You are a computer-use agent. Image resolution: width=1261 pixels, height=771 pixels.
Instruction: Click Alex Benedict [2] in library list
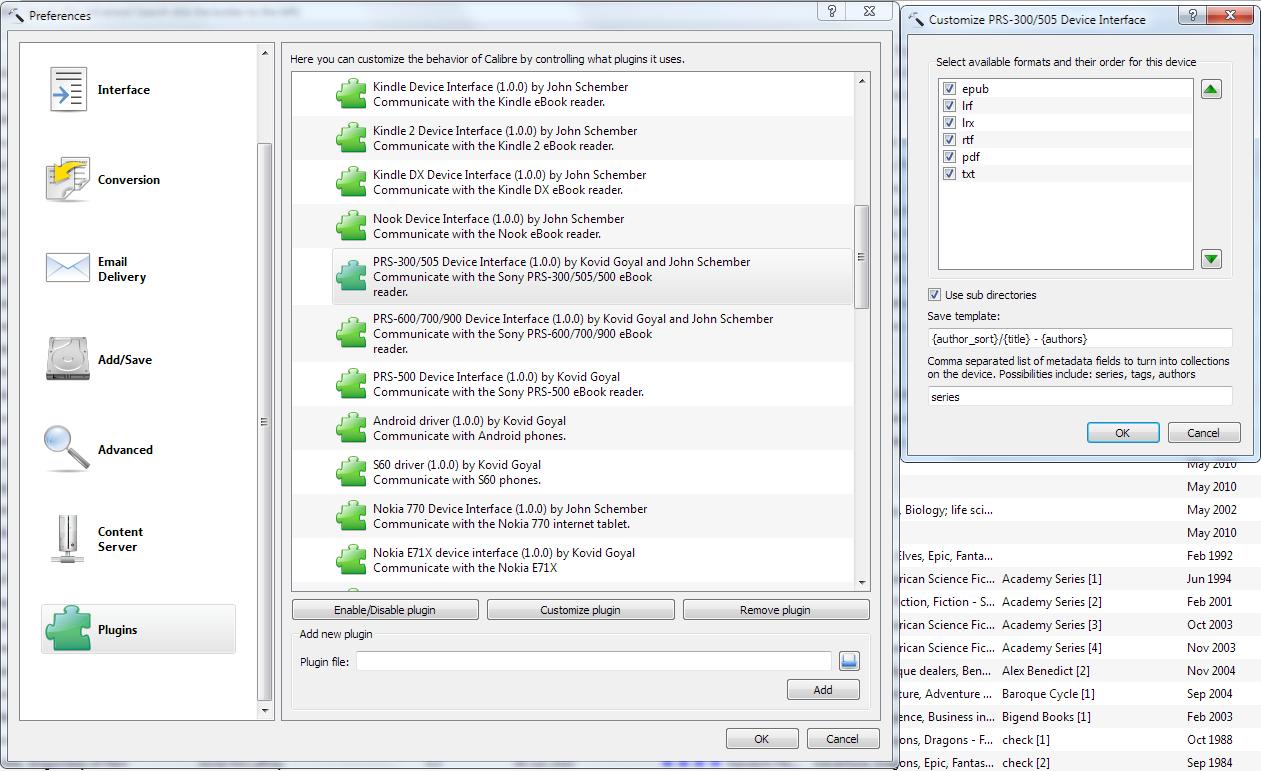coord(1046,671)
